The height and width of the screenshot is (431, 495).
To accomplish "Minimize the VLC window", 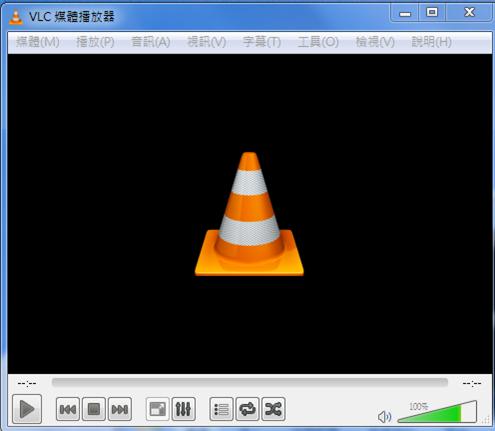I will tap(405, 13).
